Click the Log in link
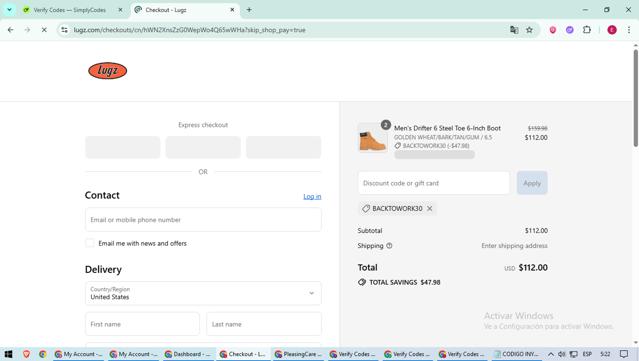Viewport: 639px width, 361px height. point(312,196)
